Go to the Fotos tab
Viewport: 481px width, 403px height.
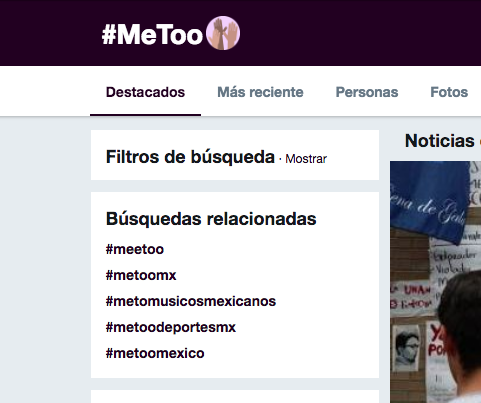point(449,92)
